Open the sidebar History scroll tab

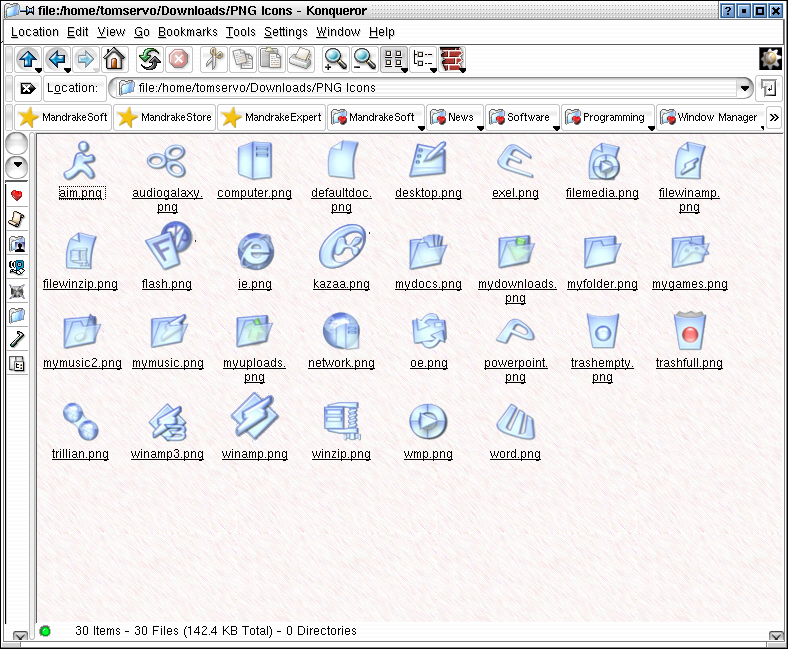pyautogui.click(x=17, y=219)
